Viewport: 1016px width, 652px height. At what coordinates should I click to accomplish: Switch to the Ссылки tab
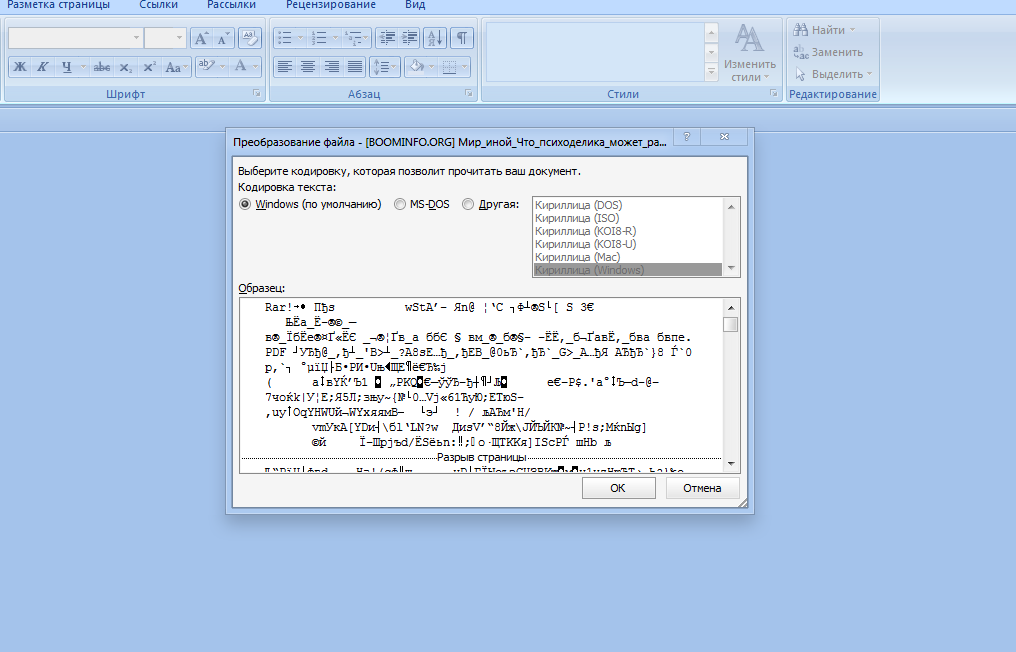(x=159, y=5)
